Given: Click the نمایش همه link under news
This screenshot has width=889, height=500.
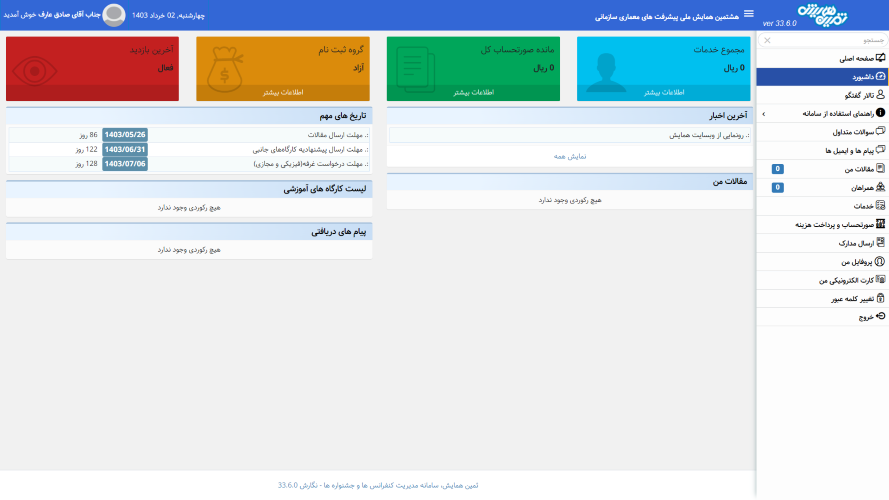Looking at the screenshot, I should pos(570,156).
